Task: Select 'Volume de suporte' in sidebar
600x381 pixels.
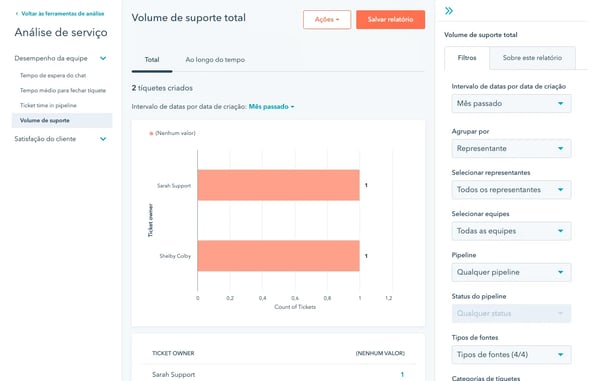Action: (62, 120)
